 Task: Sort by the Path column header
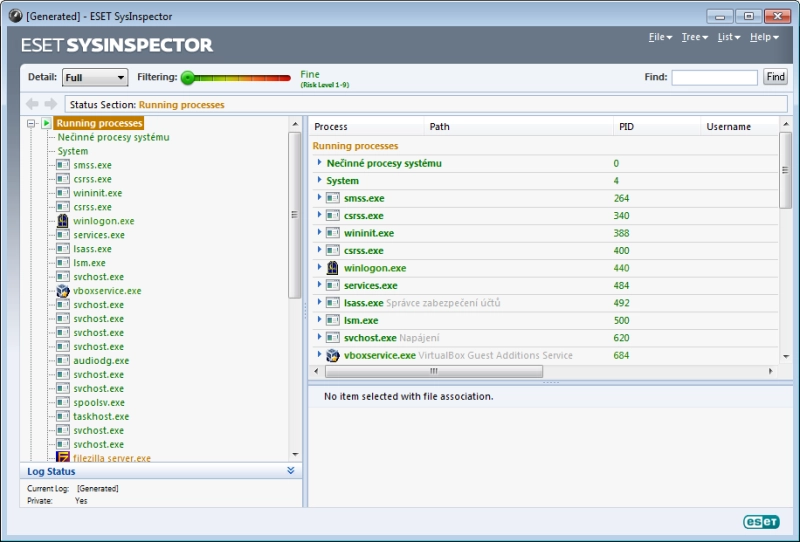(x=518, y=127)
